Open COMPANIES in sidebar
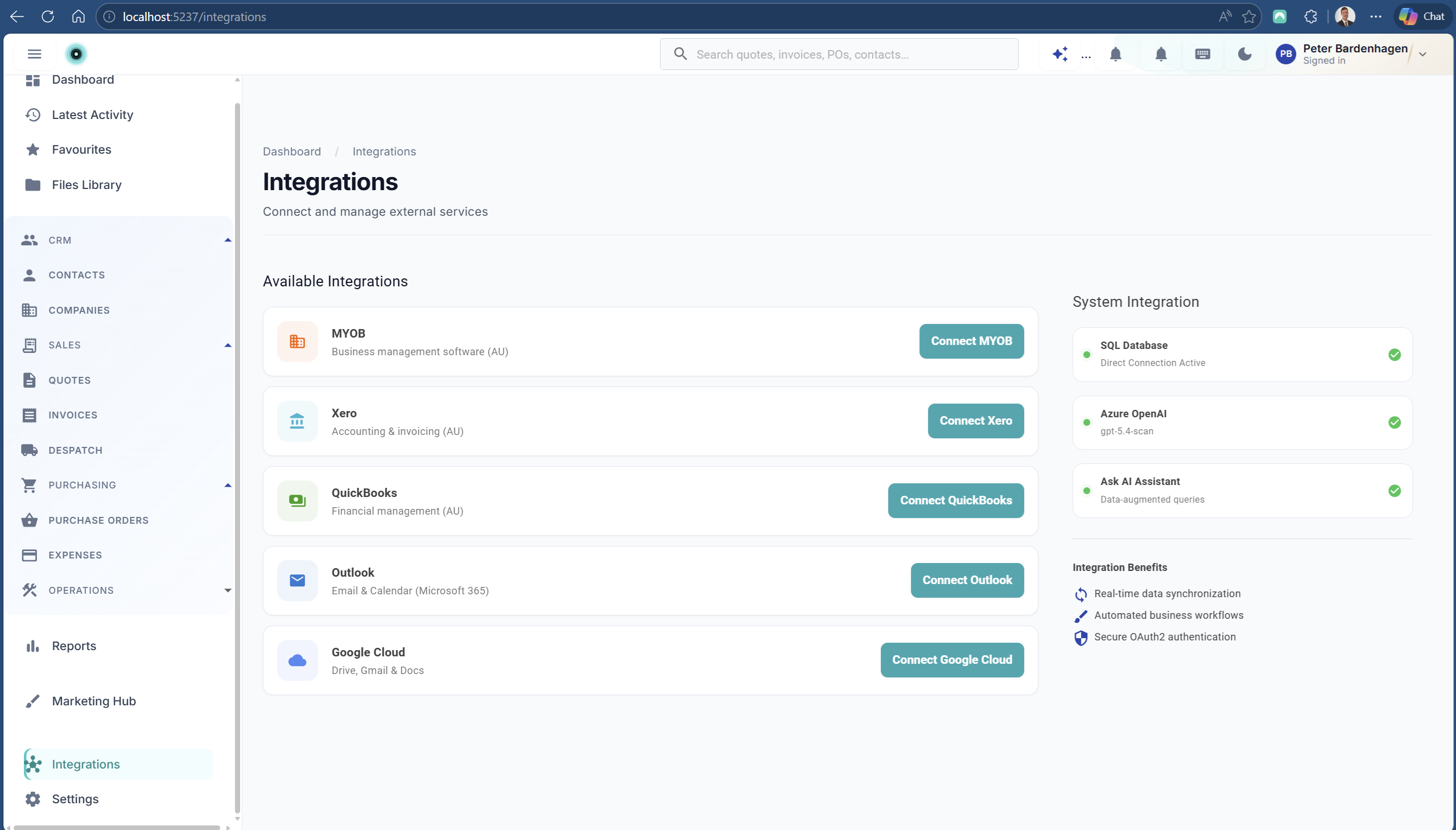 (x=79, y=310)
